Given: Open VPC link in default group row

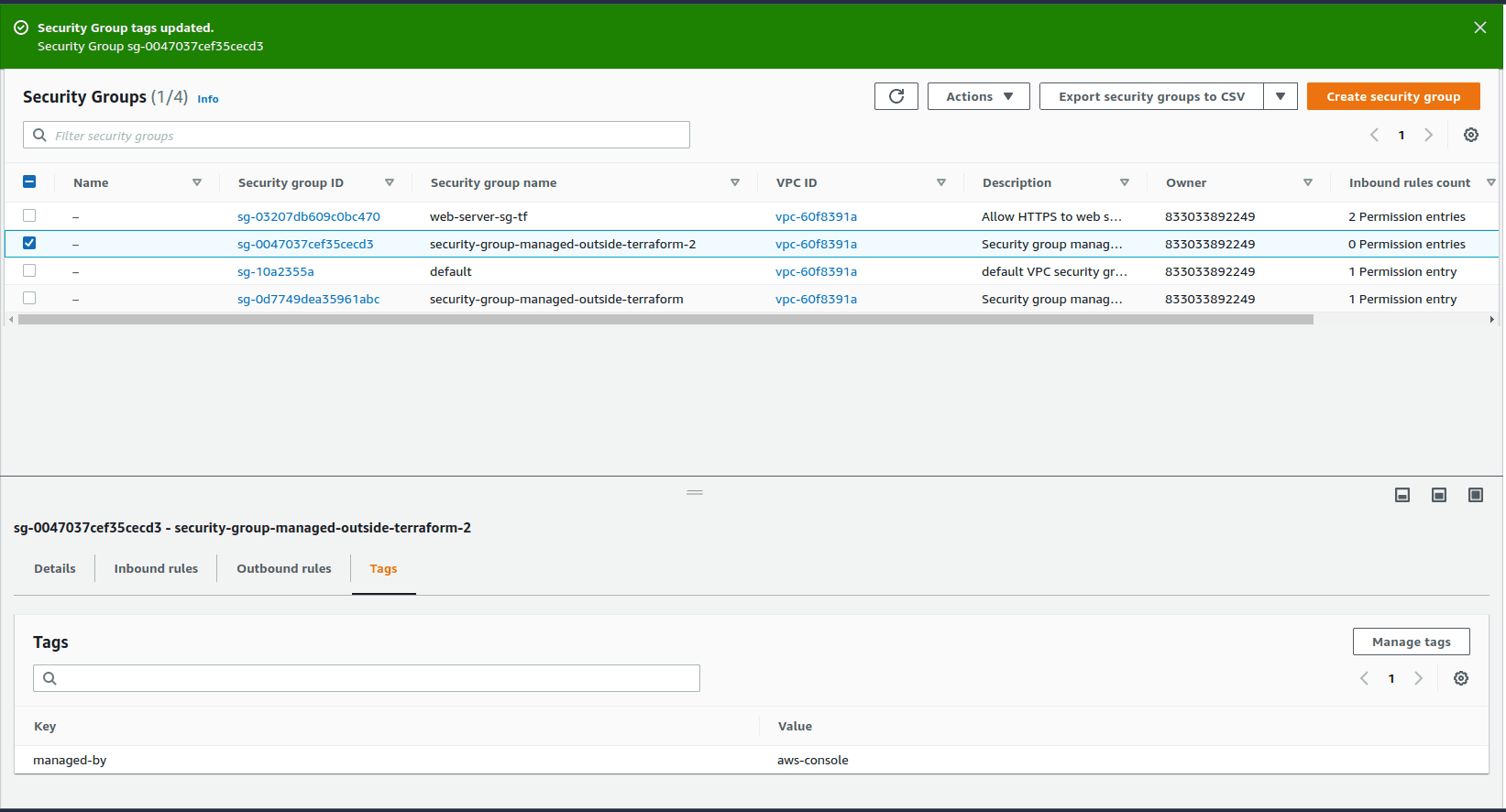Looking at the screenshot, I should pyautogui.click(x=816, y=271).
